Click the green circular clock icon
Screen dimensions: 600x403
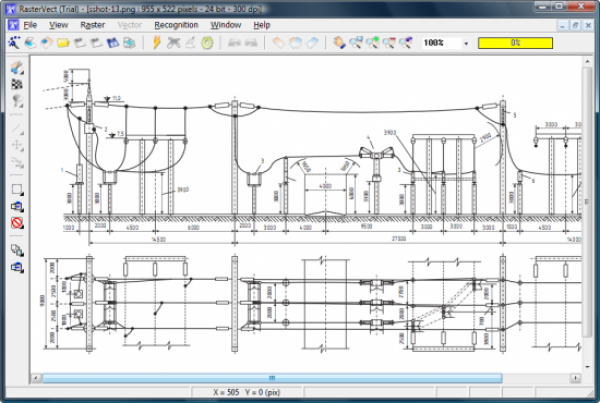[206, 43]
